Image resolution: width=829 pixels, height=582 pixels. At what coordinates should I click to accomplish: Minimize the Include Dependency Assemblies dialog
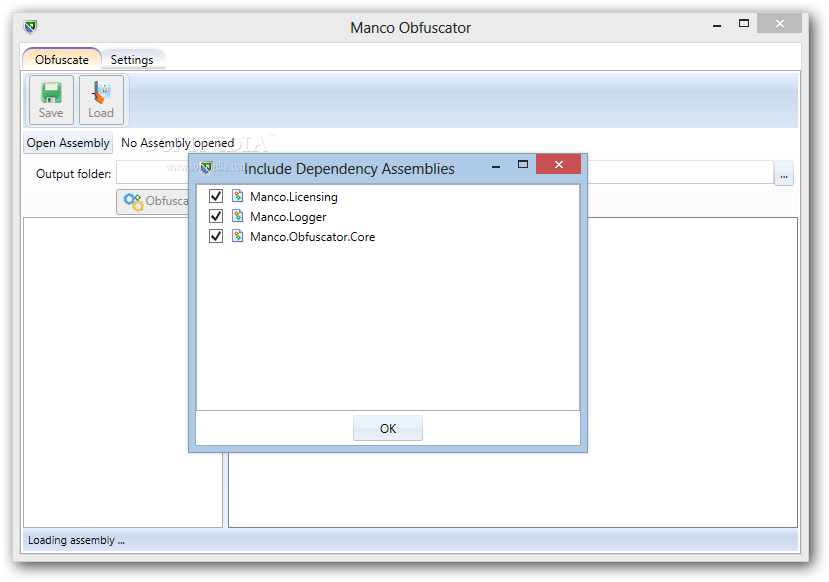click(x=496, y=167)
